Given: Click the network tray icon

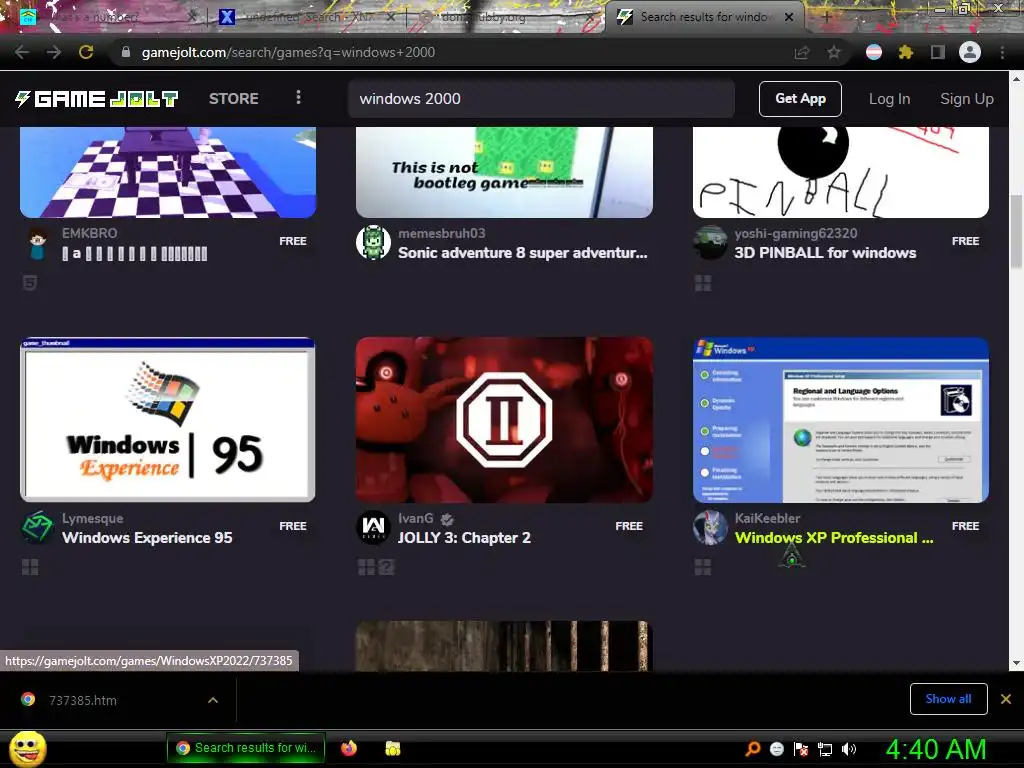Looking at the screenshot, I should point(825,749).
